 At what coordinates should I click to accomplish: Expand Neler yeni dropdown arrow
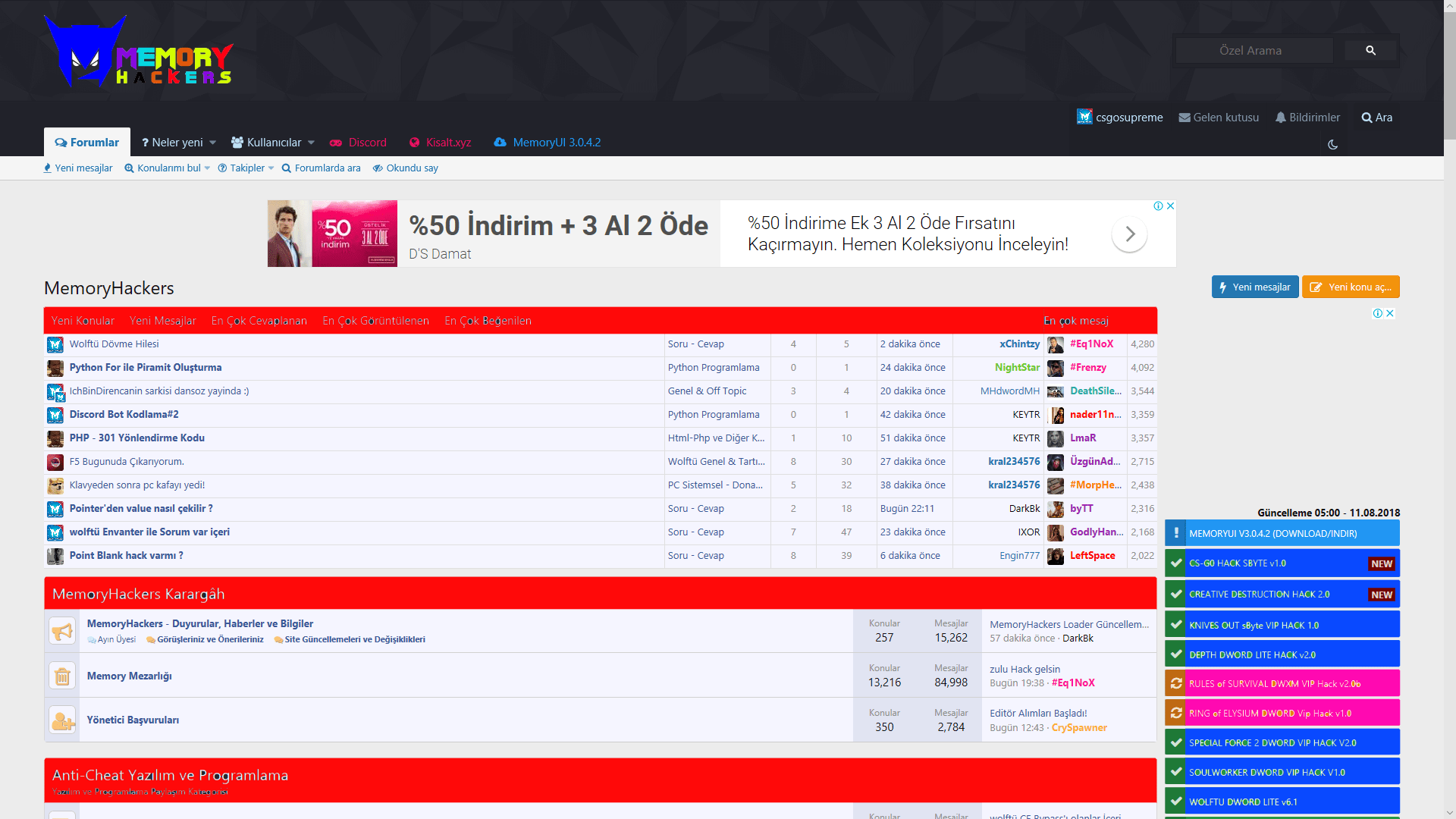[x=213, y=143]
